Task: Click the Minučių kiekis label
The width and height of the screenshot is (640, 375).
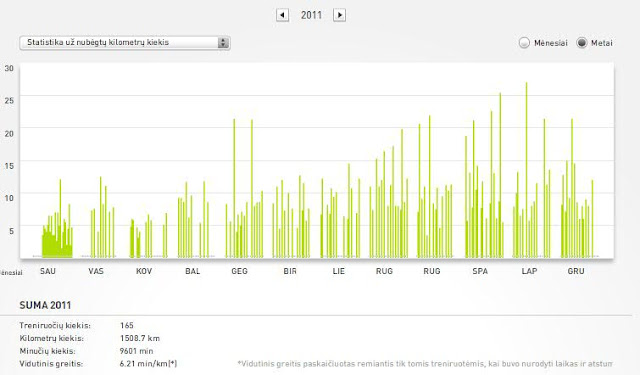Action: click(47, 351)
